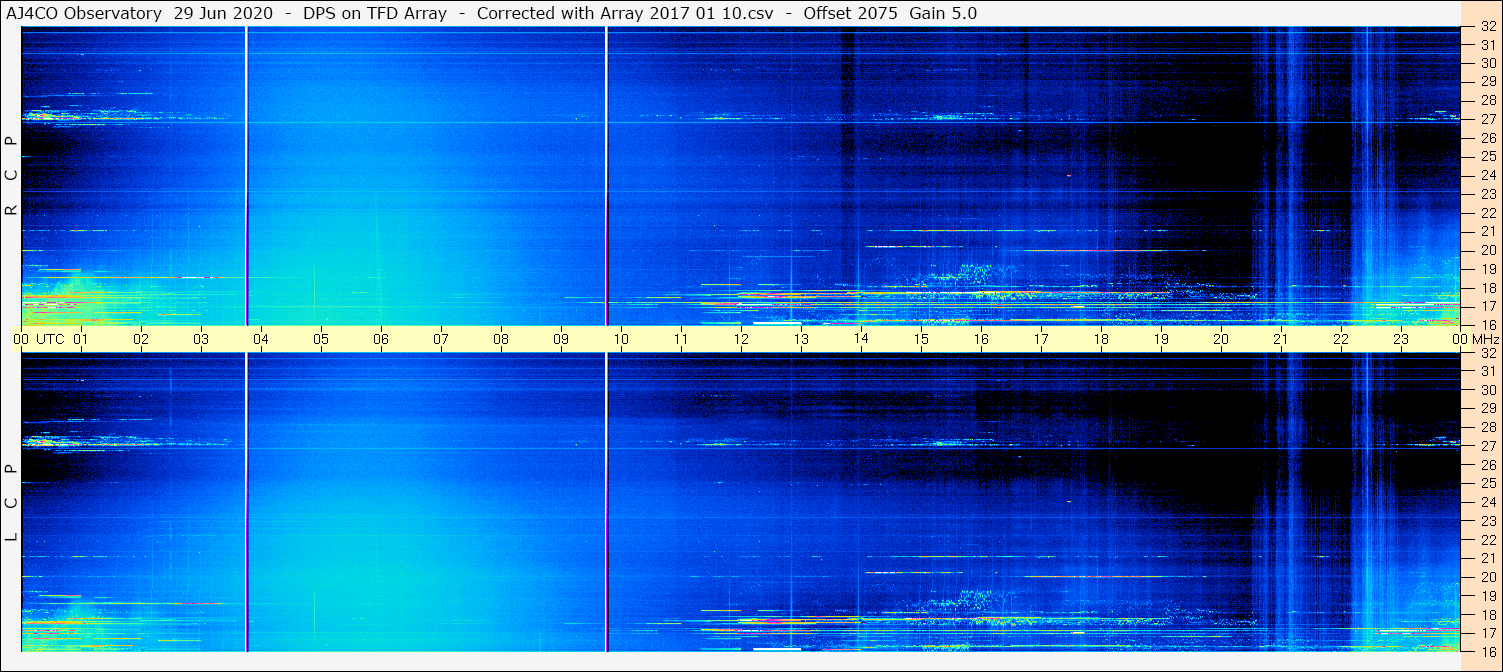Select the 22 hour tick on time axis
1503x672 pixels.
coord(1341,339)
